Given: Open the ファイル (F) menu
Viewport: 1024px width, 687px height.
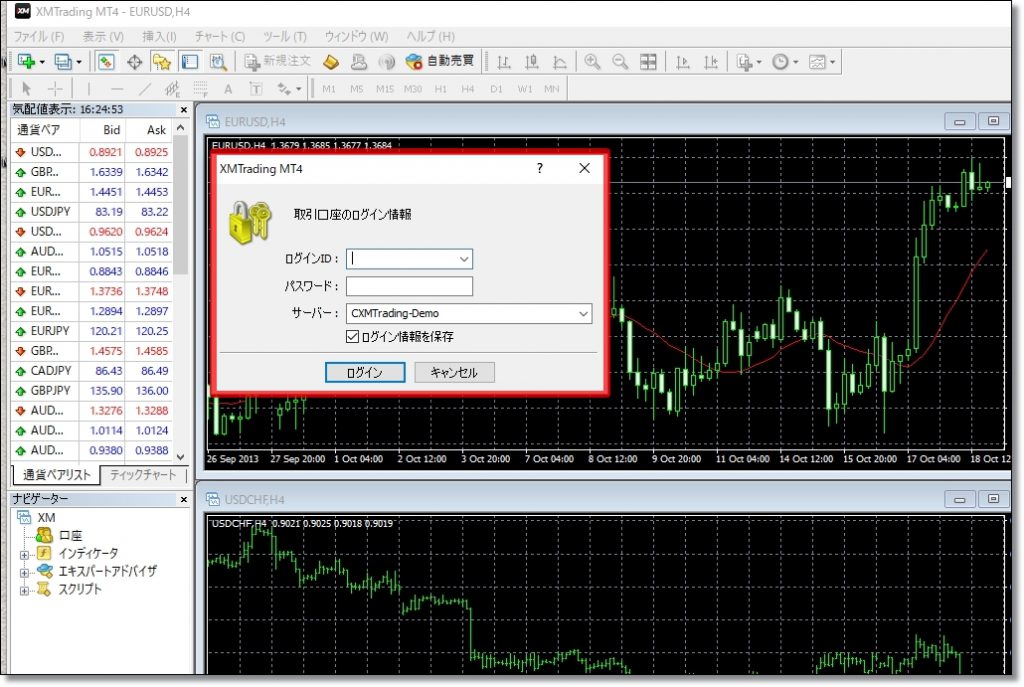Looking at the screenshot, I should tap(39, 37).
